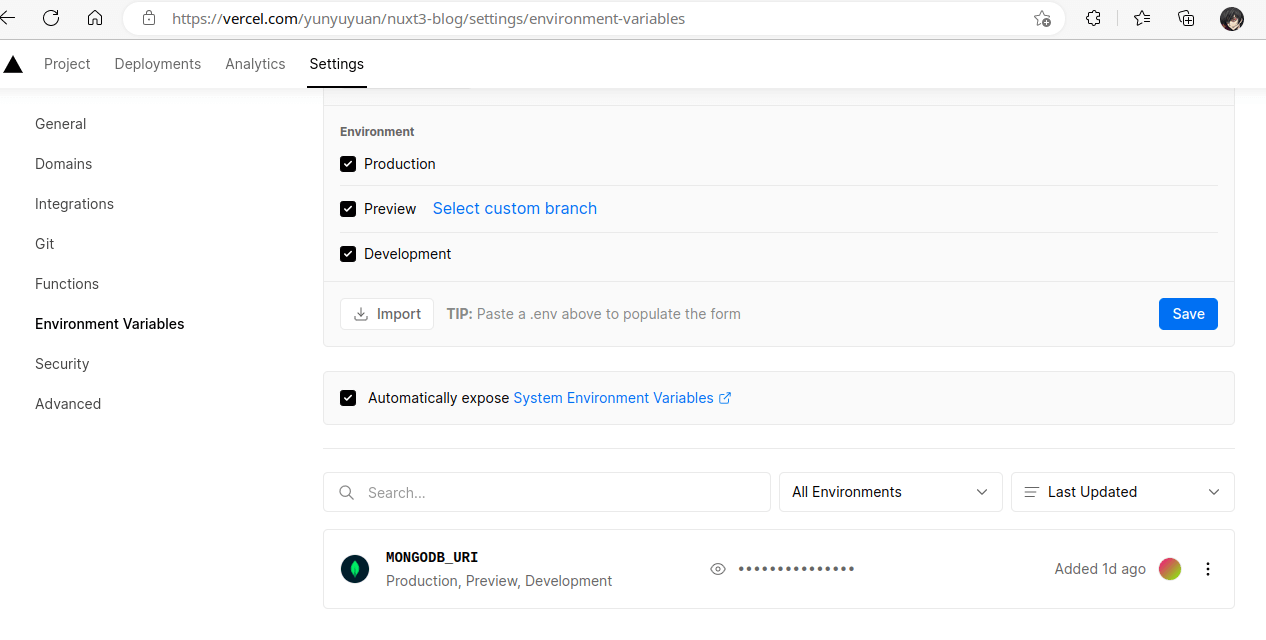The image size is (1266, 640).
Task: Save the environment variable settings
Action: pyautogui.click(x=1188, y=313)
